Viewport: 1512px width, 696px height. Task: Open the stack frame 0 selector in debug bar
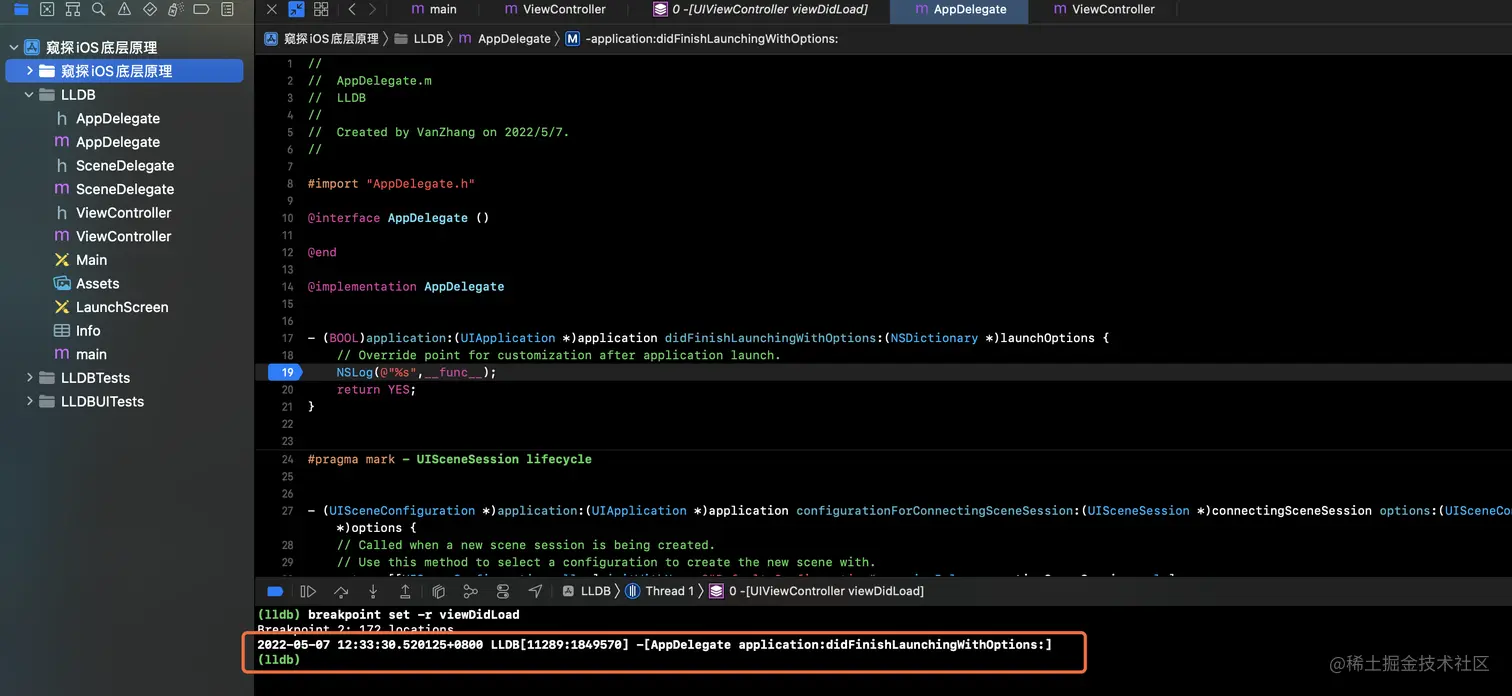[x=816, y=591]
